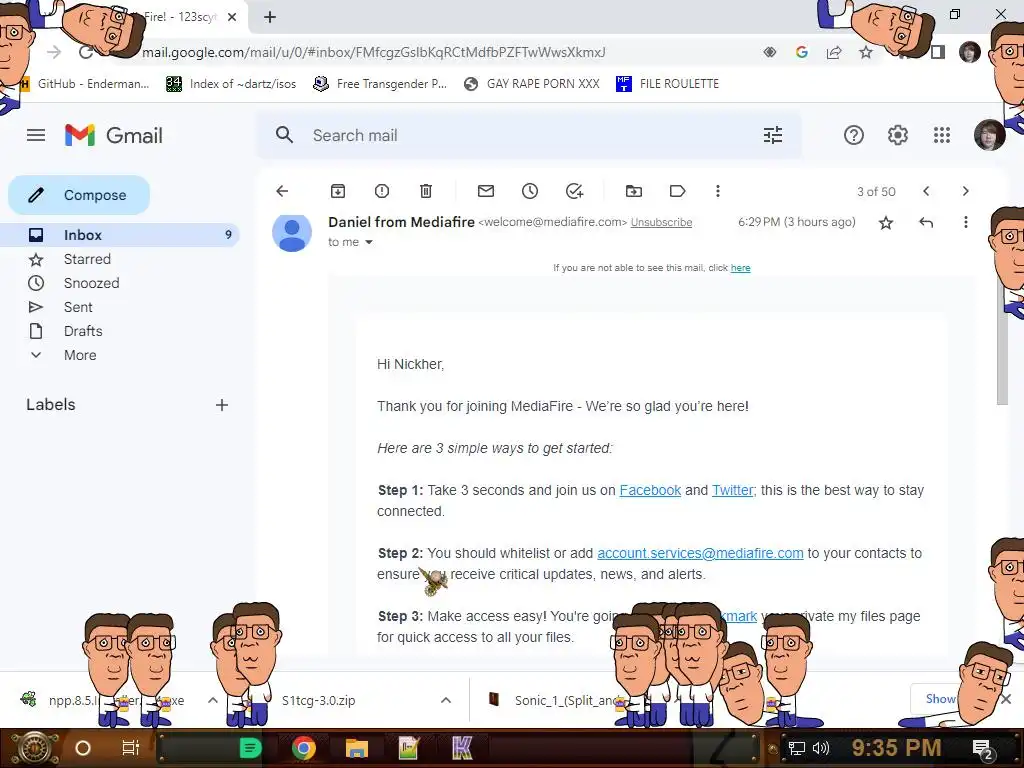This screenshot has height=768, width=1024.
Task: Report this email as spam
Action: click(382, 191)
